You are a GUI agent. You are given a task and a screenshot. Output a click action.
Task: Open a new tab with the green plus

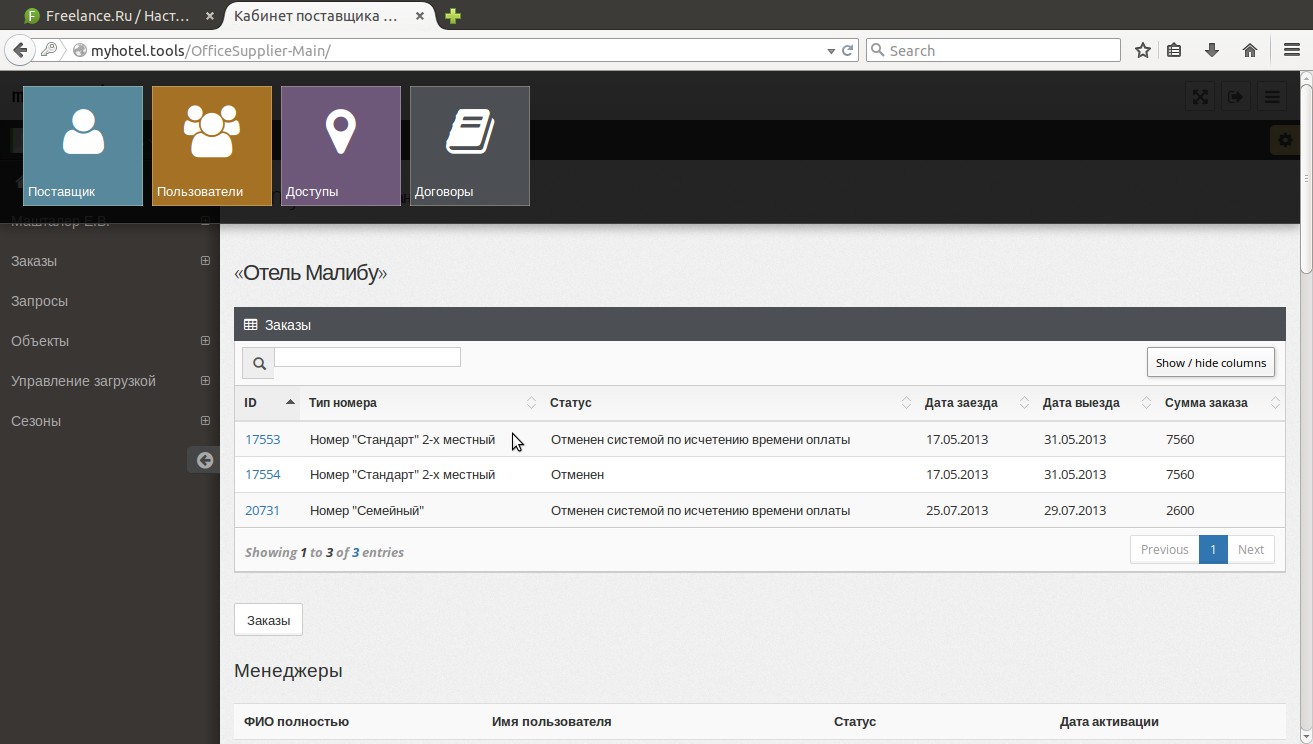pyautogui.click(x=453, y=16)
